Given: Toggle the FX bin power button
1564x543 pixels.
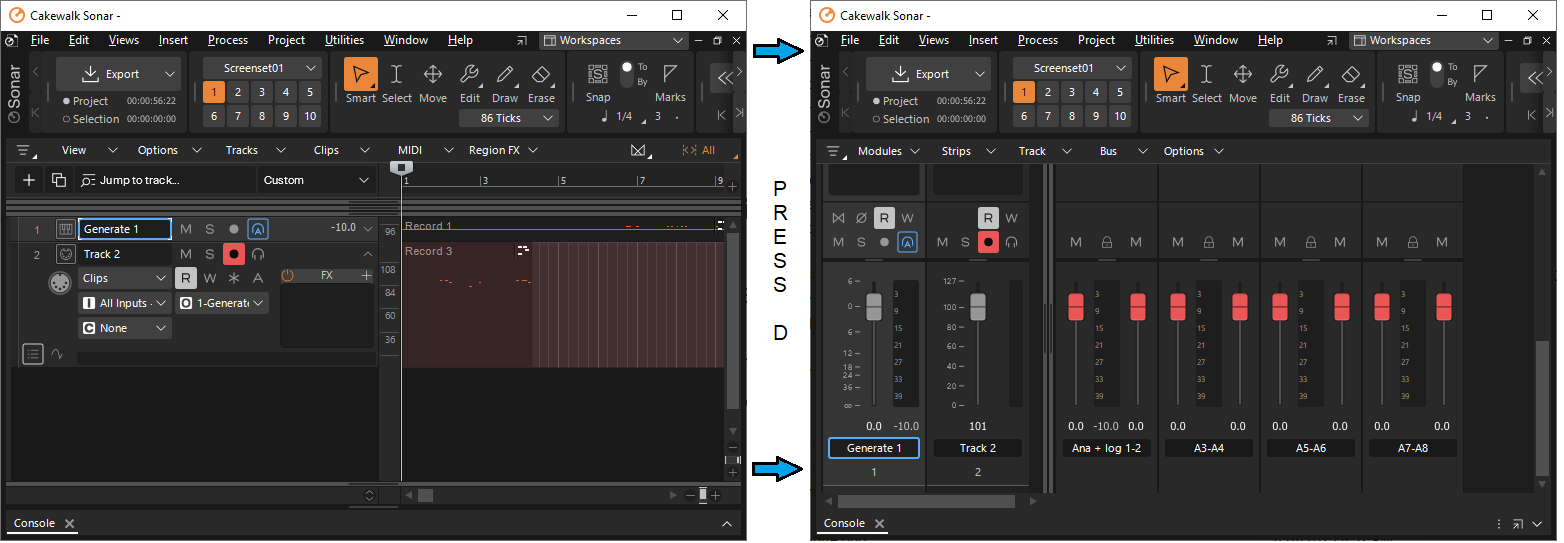Looking at the screenshot, I should pos(288,275).
